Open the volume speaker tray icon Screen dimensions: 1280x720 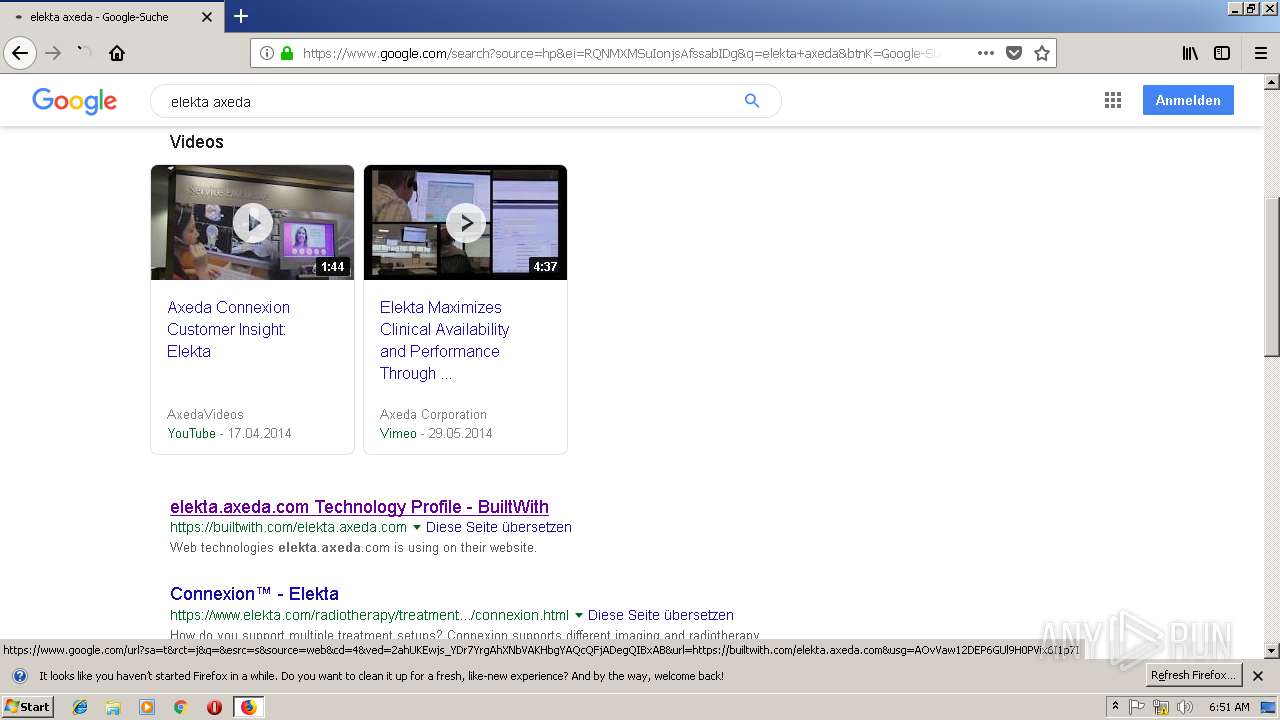[x=1185, y=707]
